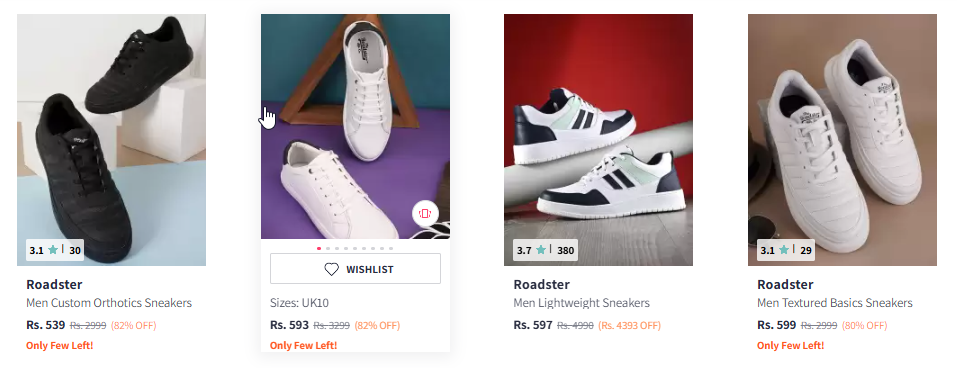Open the black Custom Orthotics Sneakers image
This screenshot has width=957, height=368.
(x=111, y=140)
